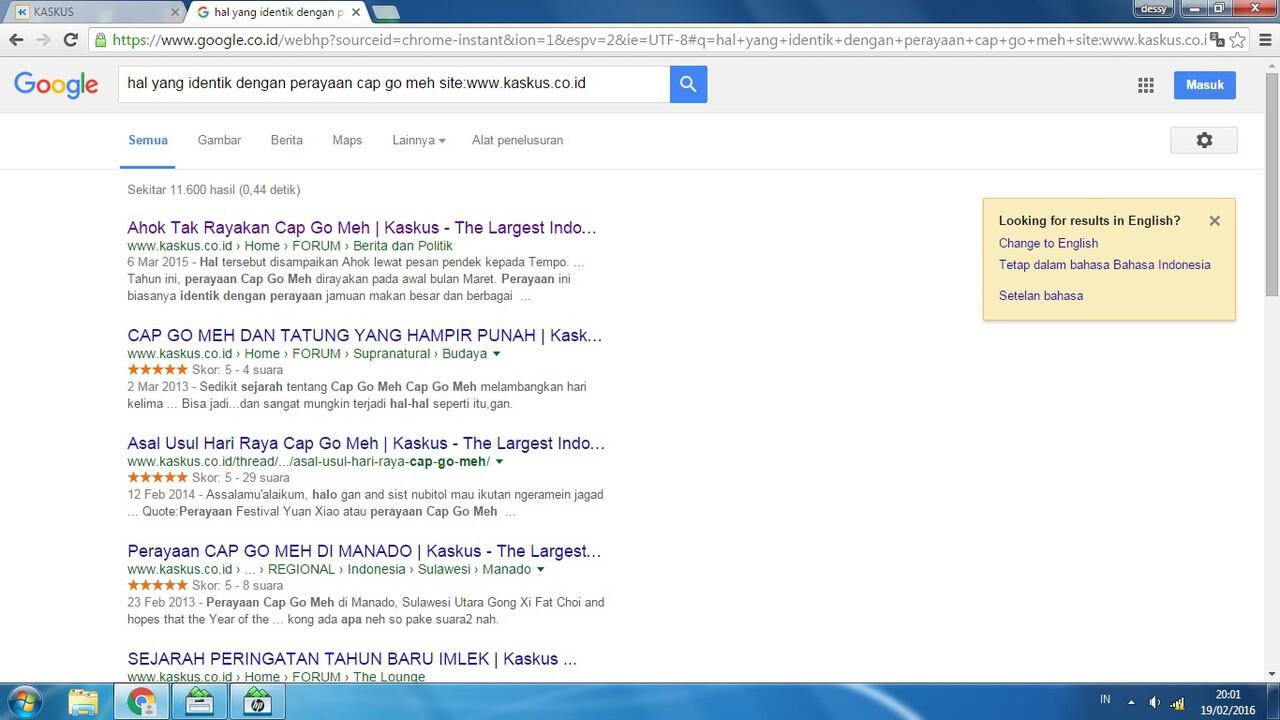Open Setelan bahasa language settings
This screenshot has width=1280, height=720.
tap(1041, 295)
